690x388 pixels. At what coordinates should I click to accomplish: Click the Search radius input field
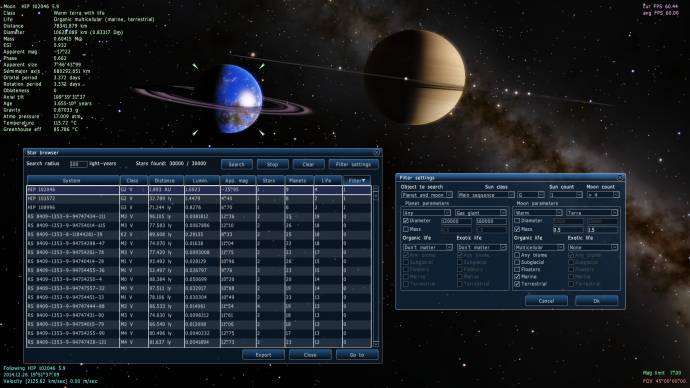click(x=78, y=164)
